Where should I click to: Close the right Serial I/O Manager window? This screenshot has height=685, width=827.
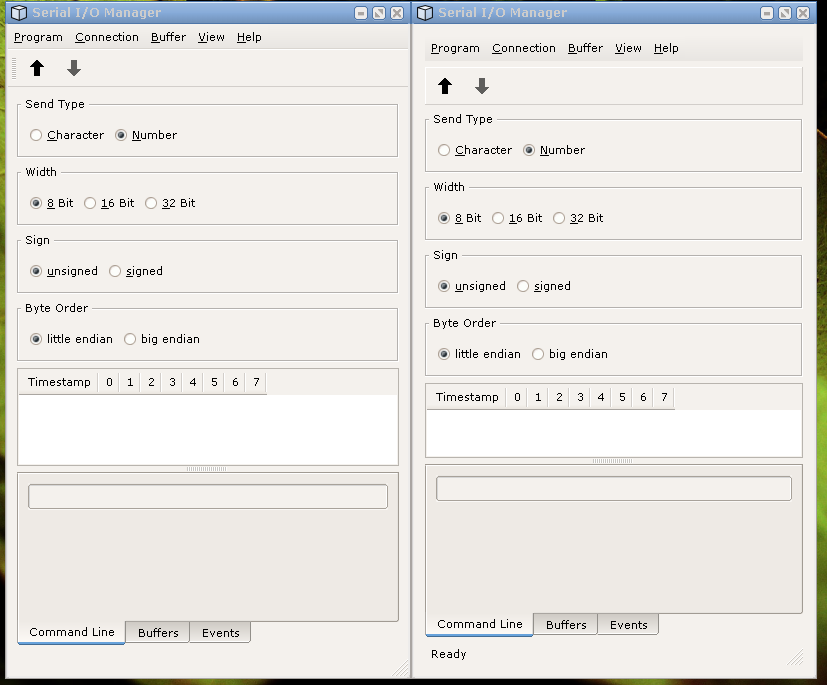[803, 13]
